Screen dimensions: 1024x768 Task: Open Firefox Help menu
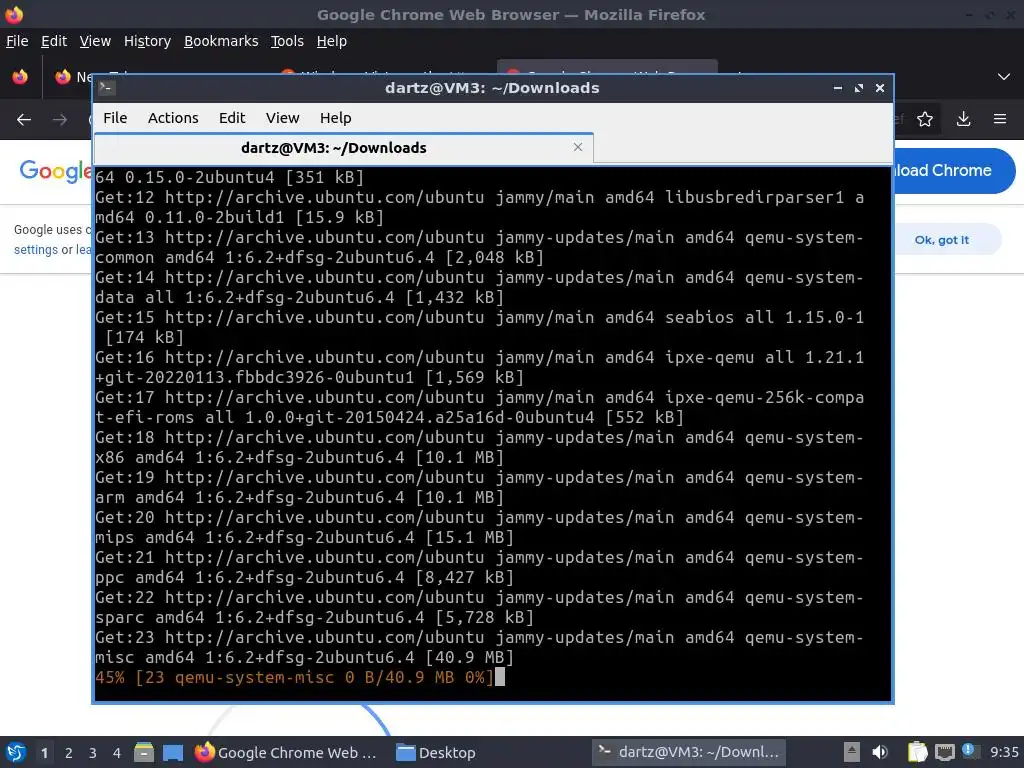pos(332,41)
